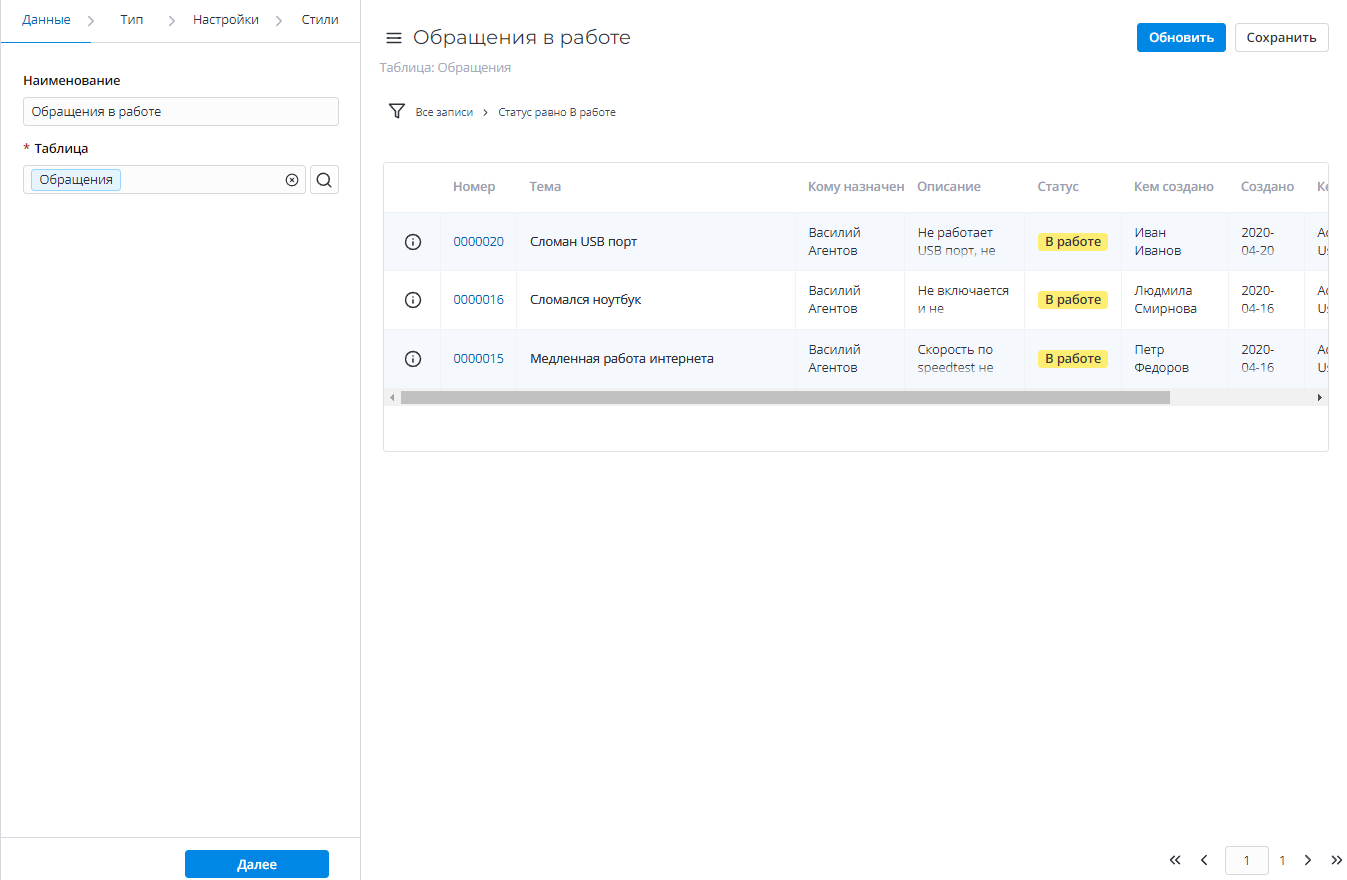The image size is (1347, 880).
Task: Open info for record 0000020
Action: point(412,242)
